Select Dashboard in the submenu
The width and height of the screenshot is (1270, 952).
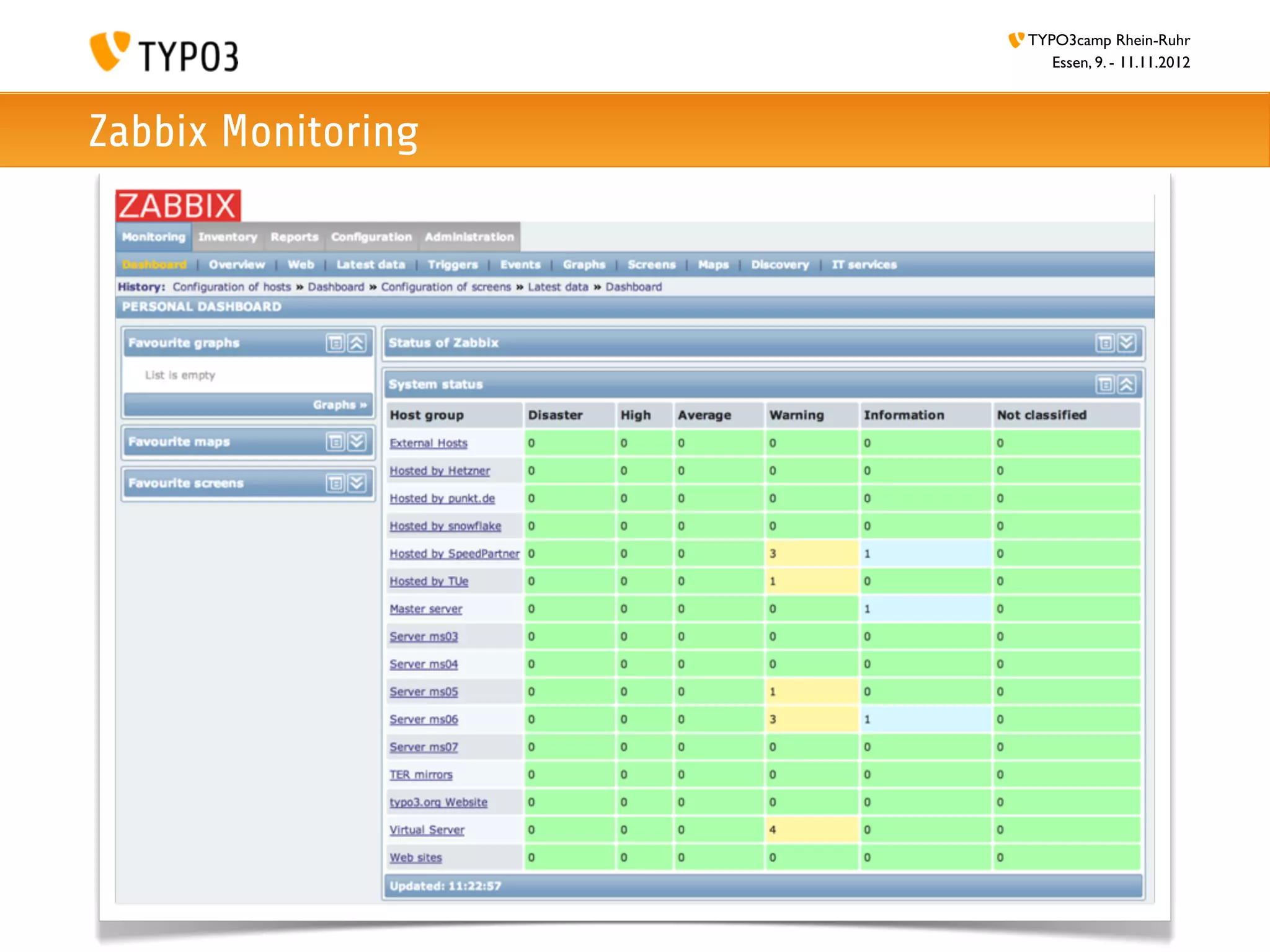click(154, 265)
